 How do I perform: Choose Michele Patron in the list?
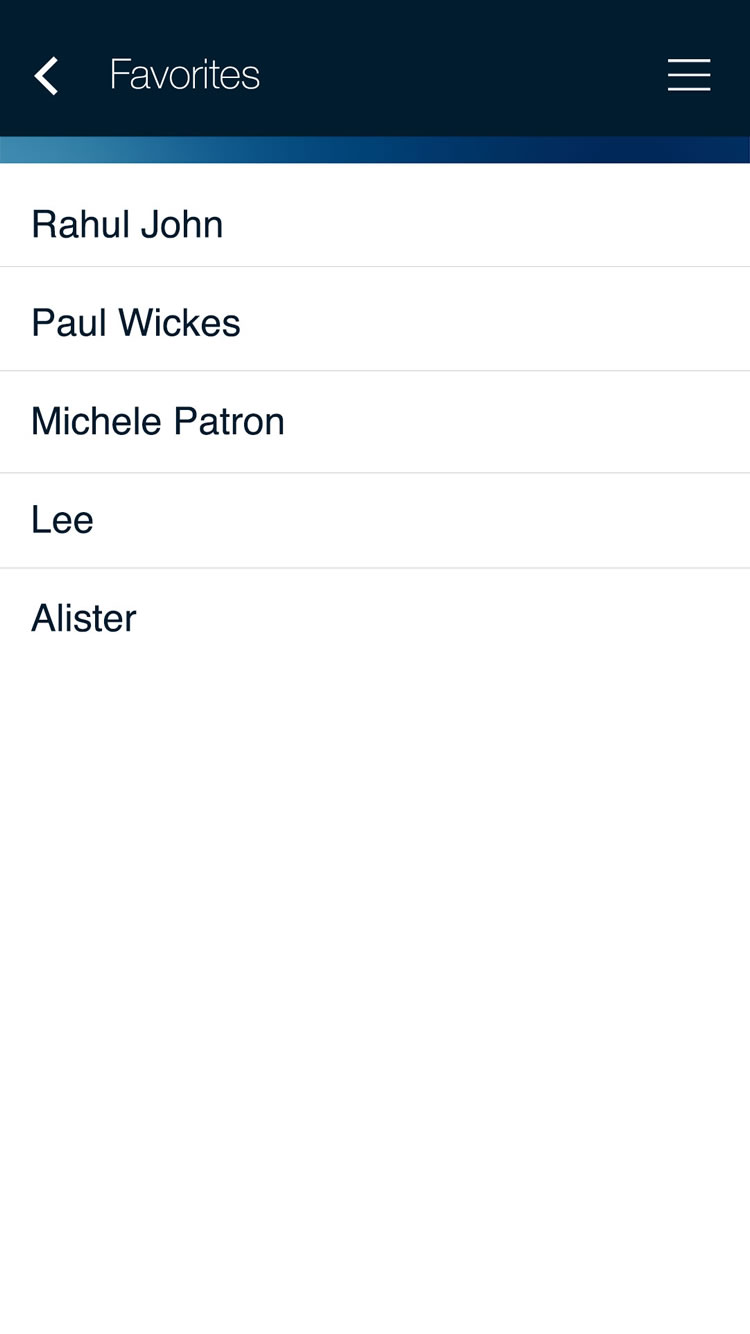(x=158, y=421)
